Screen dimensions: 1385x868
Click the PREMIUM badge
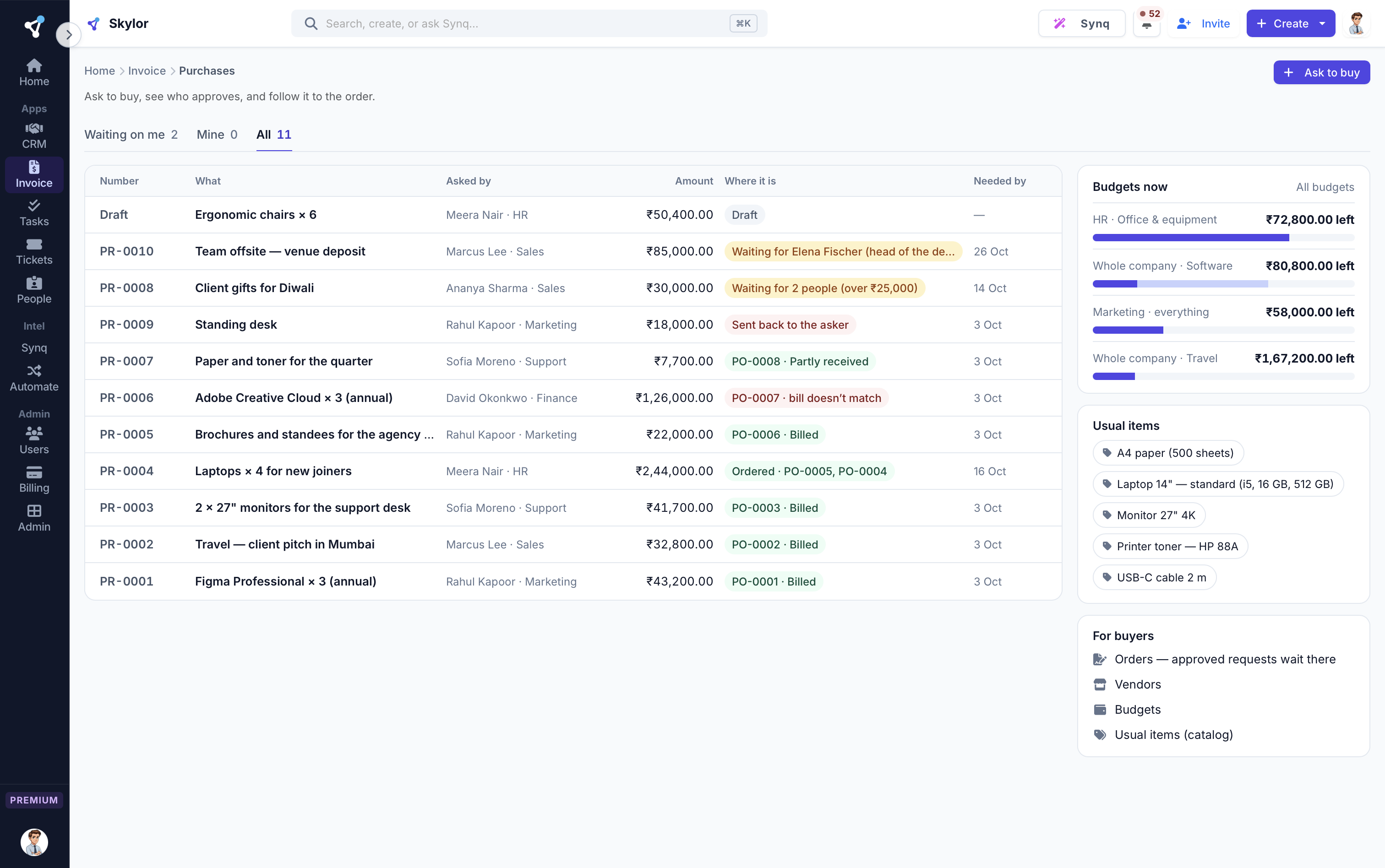tap(34, 800)
